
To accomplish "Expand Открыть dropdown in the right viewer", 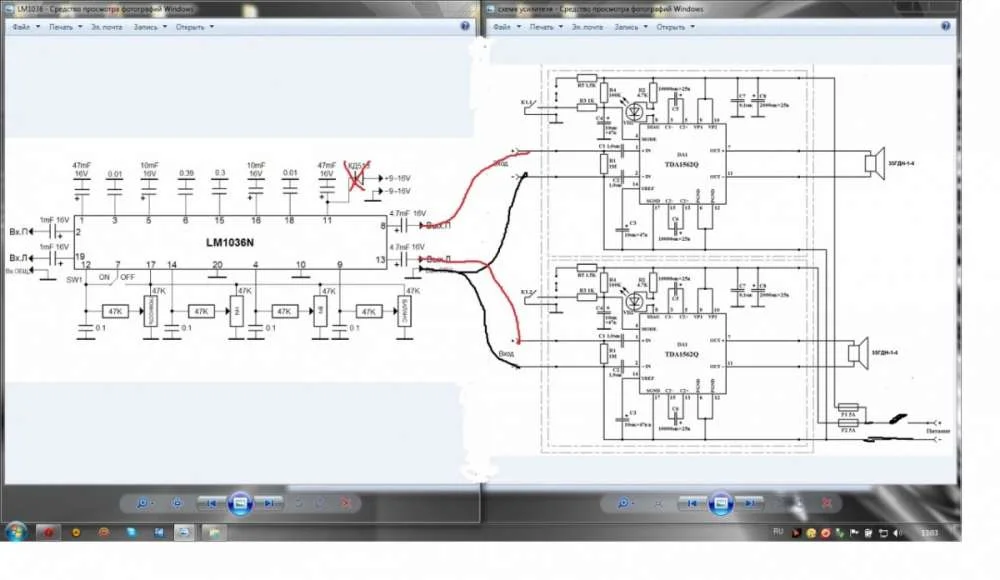I will tap(675, 27).
